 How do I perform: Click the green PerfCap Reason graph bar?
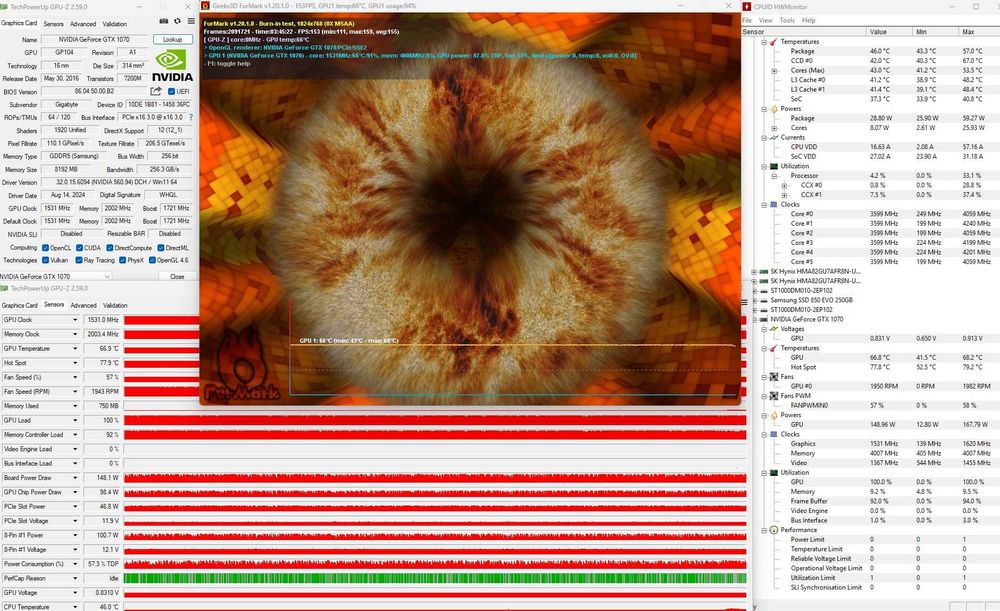(x=434, y=578)
